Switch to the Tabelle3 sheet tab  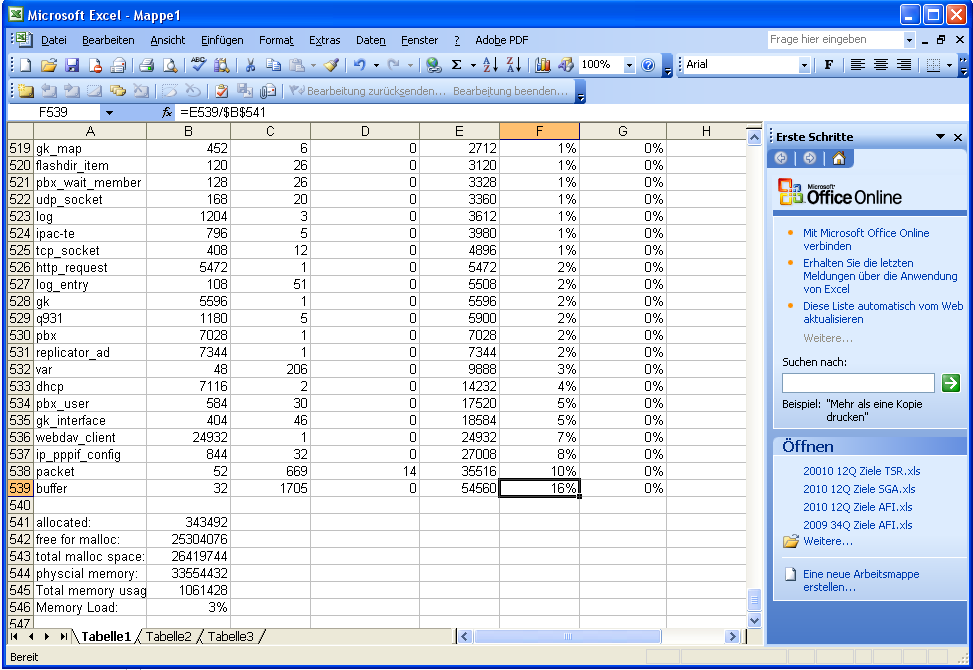pos(231,636)
